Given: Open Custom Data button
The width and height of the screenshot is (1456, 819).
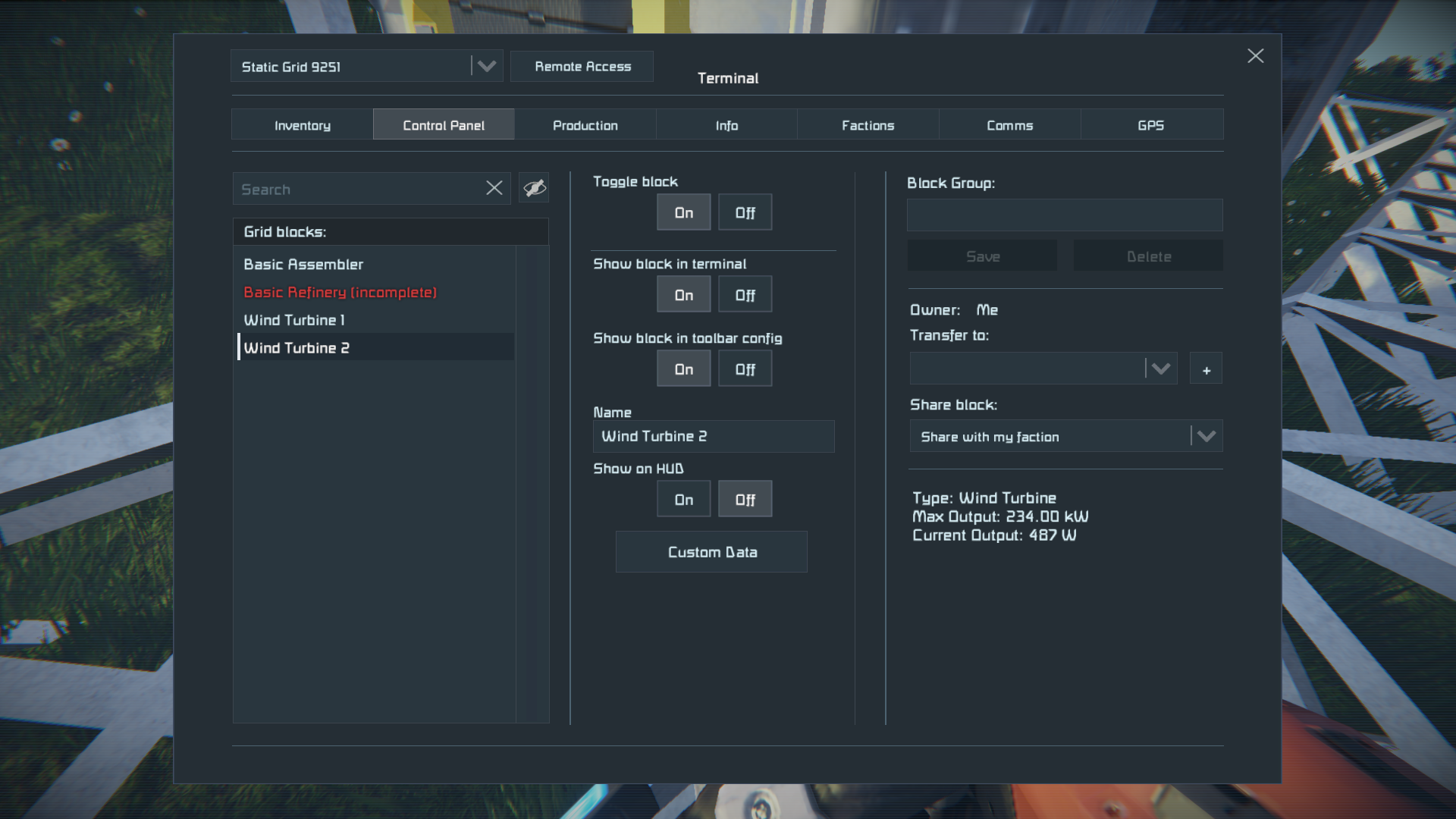Looking at the screenshot, I should (x=711, y=552).
